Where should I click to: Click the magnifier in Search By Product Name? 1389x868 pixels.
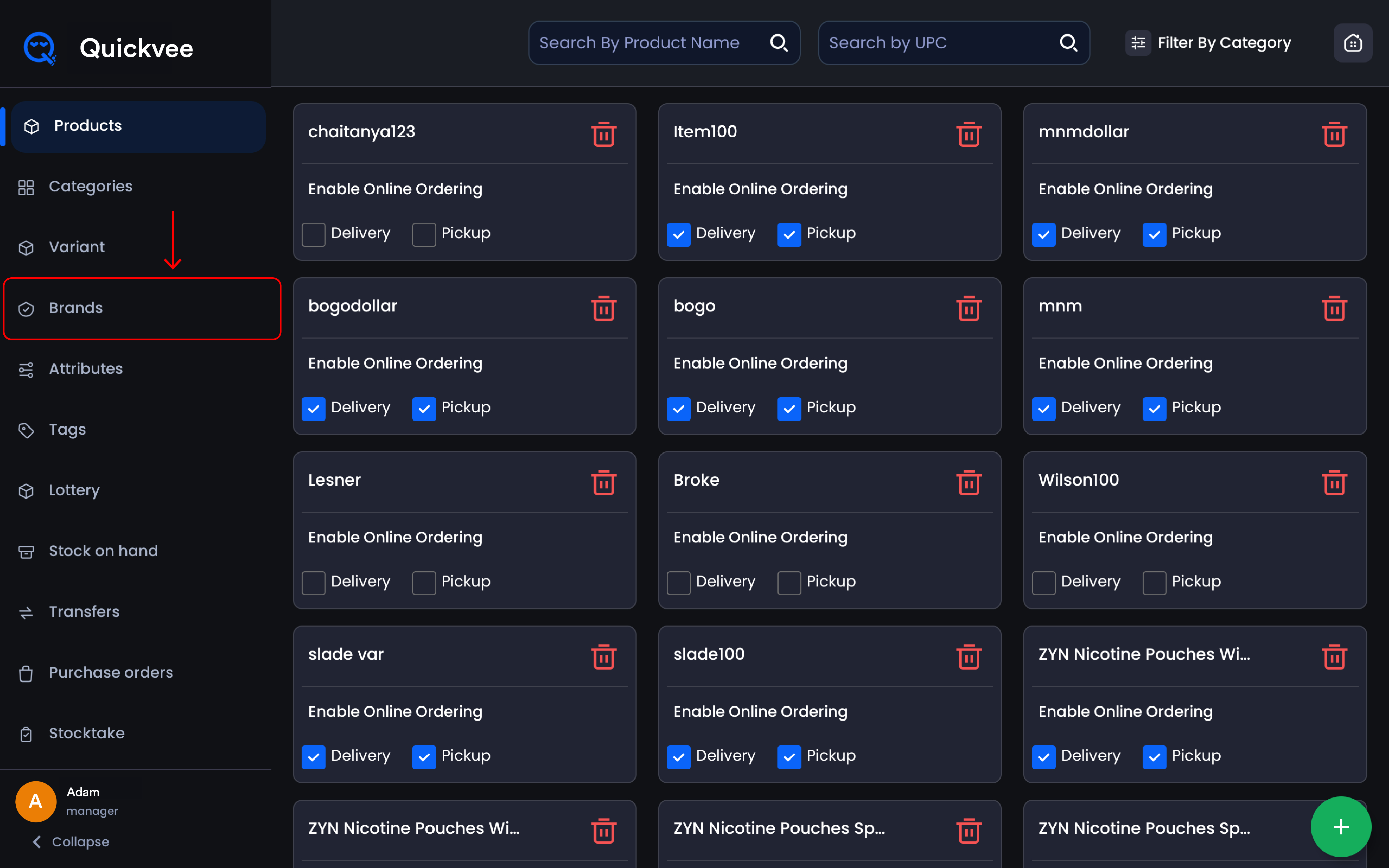point(778,42)
